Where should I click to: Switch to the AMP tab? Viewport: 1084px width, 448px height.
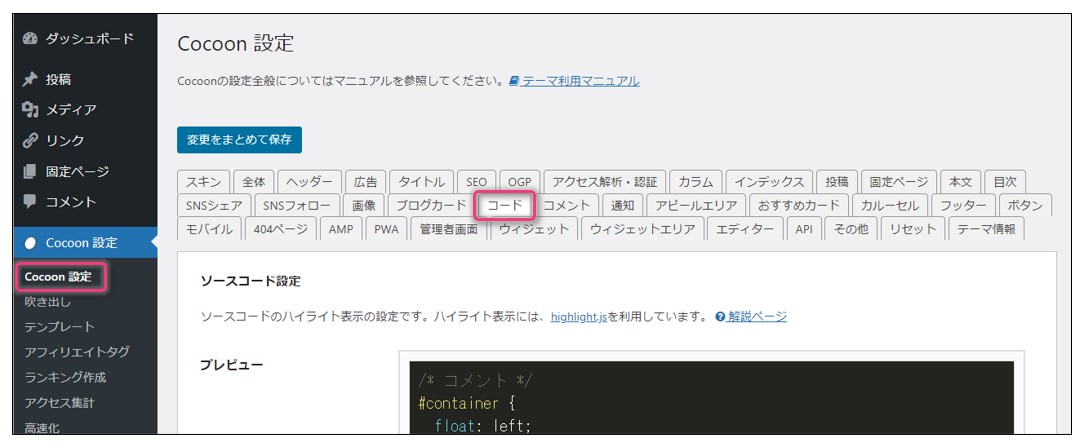click(x=341, y=229)
